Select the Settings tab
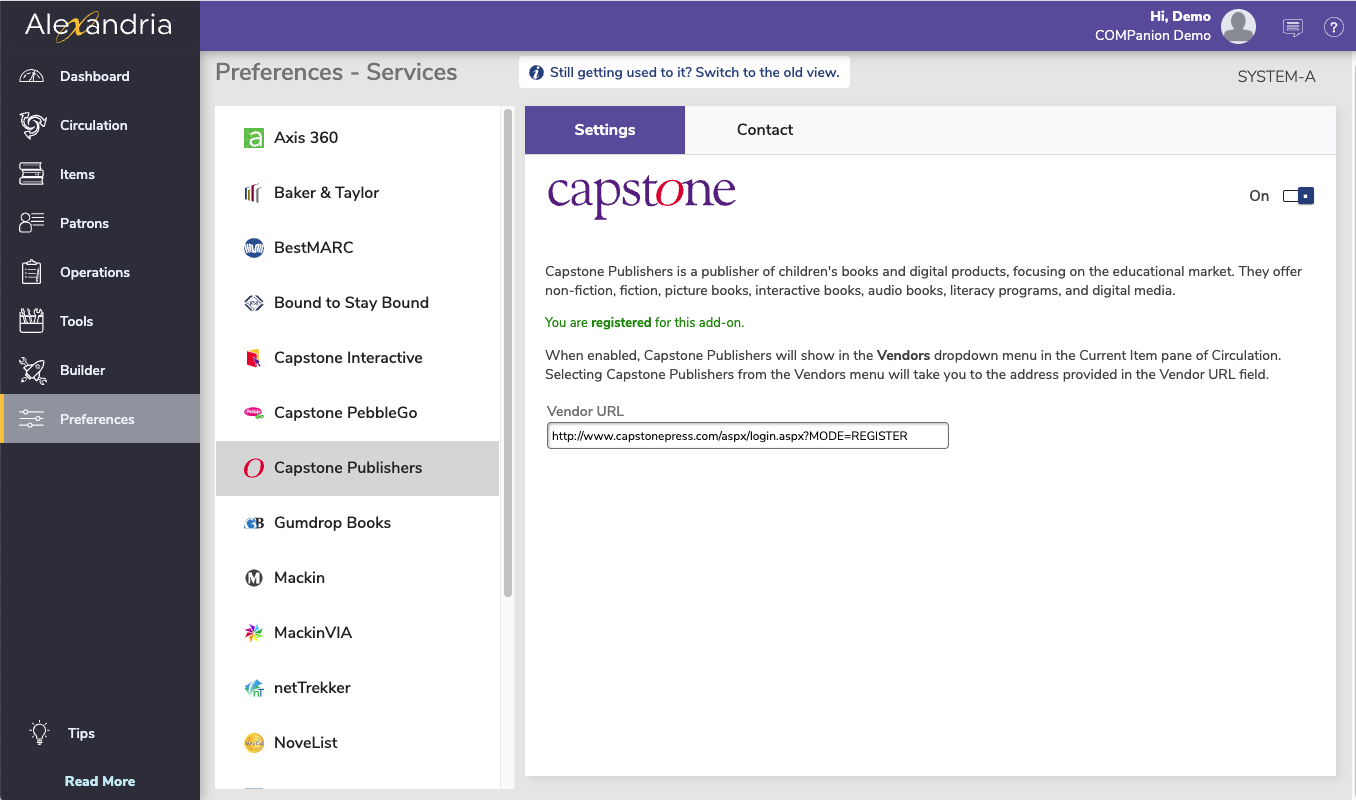The height and width of the screenshot is (800, 1356). (x=604, y=130)
